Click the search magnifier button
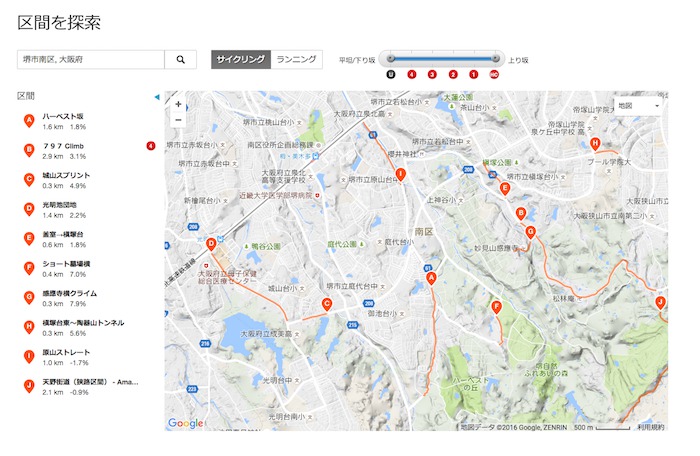Viewport: 700px width, 456px height. (x=180, y=59)
